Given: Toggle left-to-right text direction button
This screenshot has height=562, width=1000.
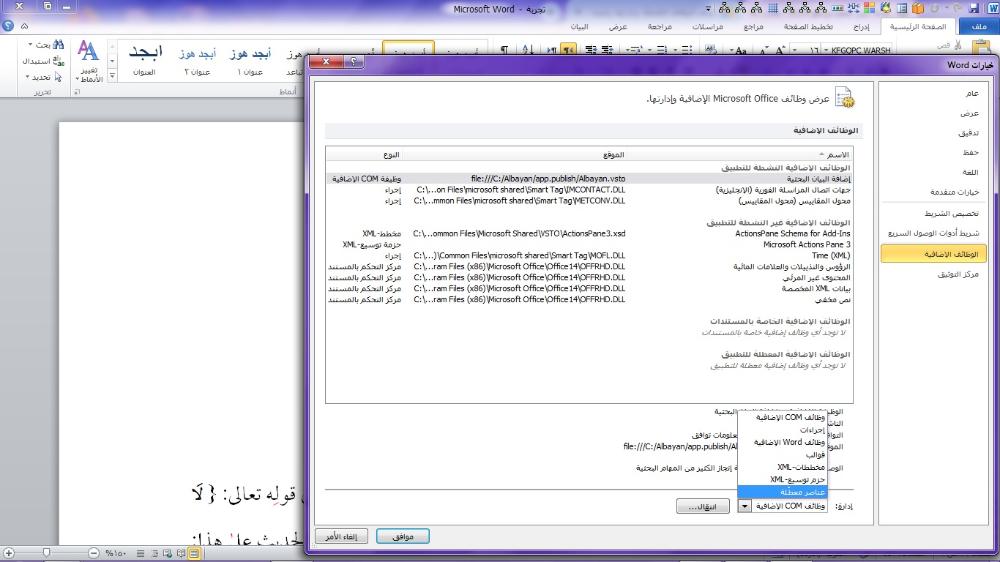Looking at the screenshot, I should [552, 50].
